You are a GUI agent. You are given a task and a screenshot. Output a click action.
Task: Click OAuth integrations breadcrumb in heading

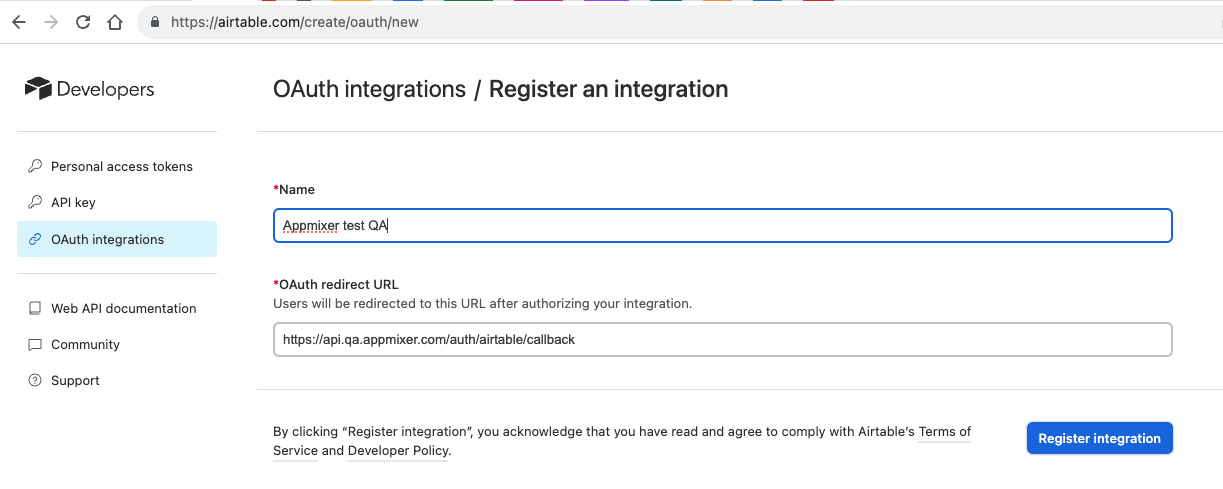tap(369, 89)
